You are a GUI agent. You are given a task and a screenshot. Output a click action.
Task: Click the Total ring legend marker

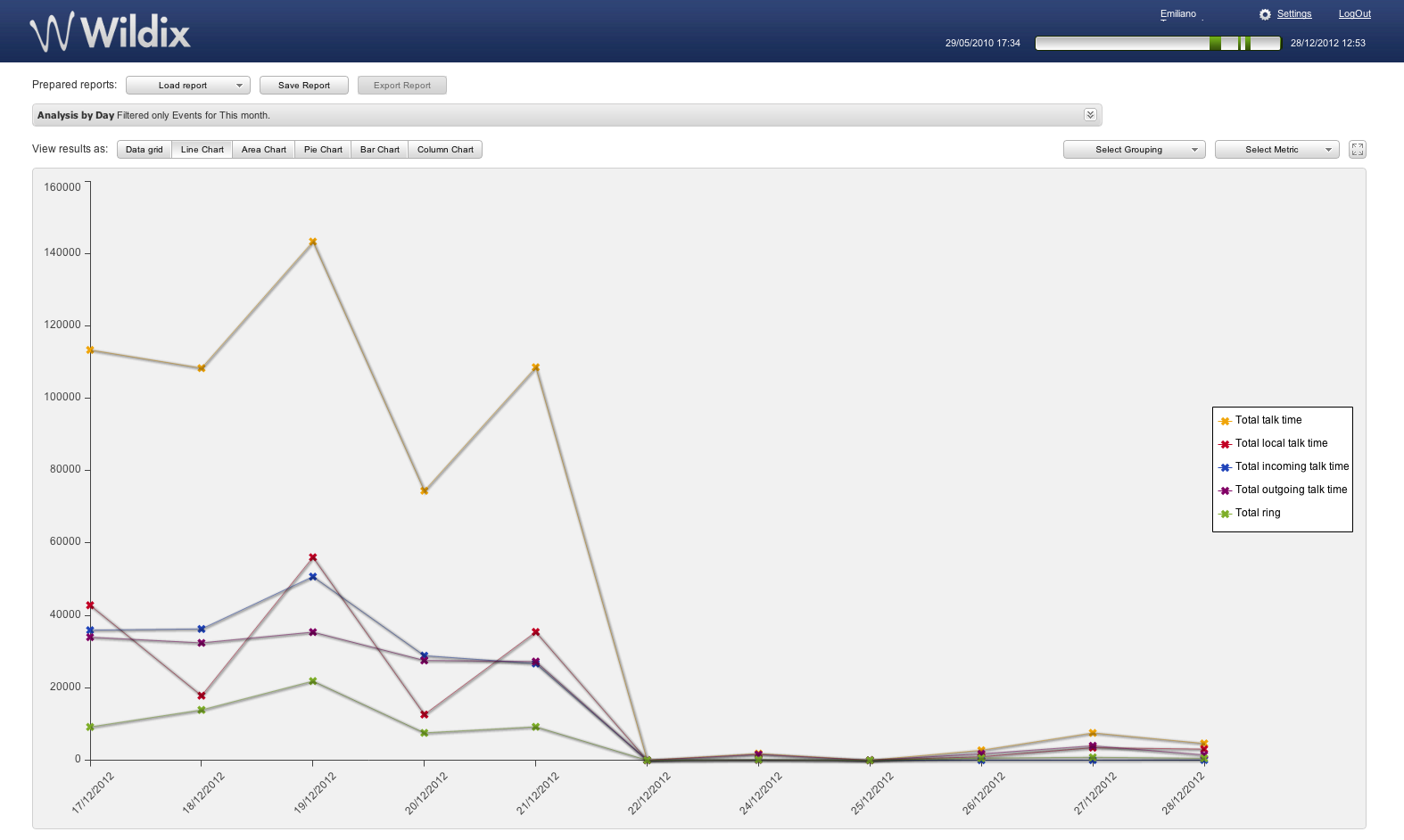pyautogui.click(x=1226, y=514)
